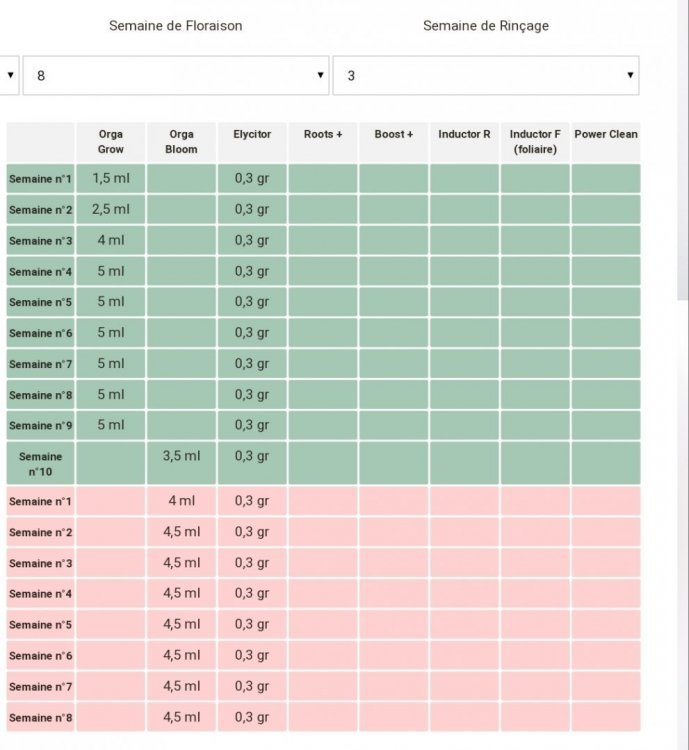The image size is (689, 750).
Task: Click the 4 ml Orga Bloom cell
Action: click(x=181, y=501)
